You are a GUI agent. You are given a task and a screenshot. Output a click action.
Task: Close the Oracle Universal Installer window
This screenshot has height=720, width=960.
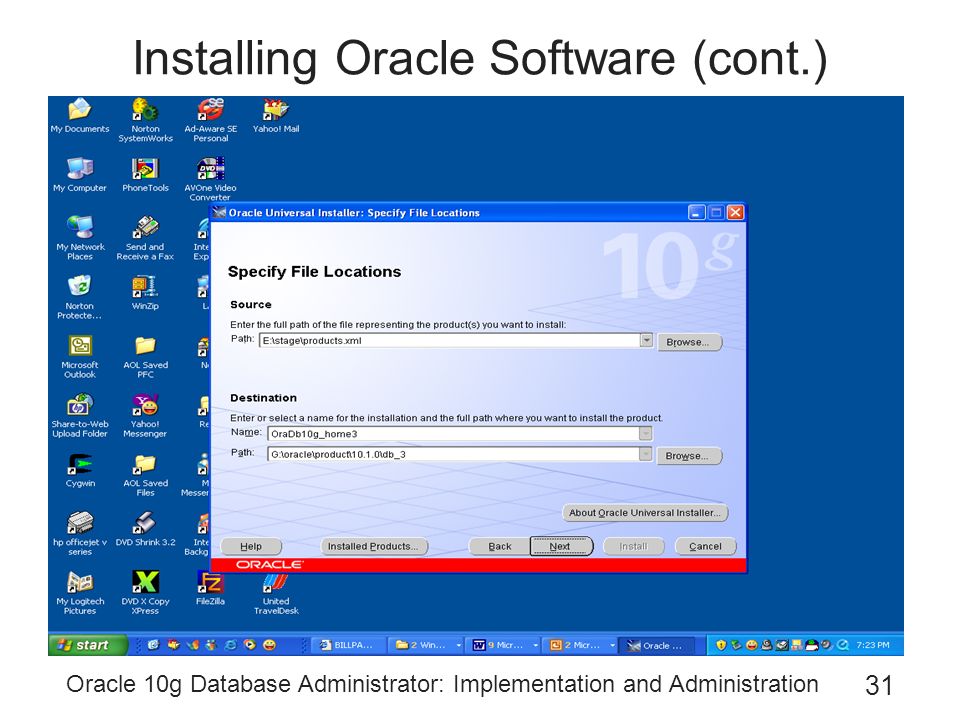coord(735,212)
